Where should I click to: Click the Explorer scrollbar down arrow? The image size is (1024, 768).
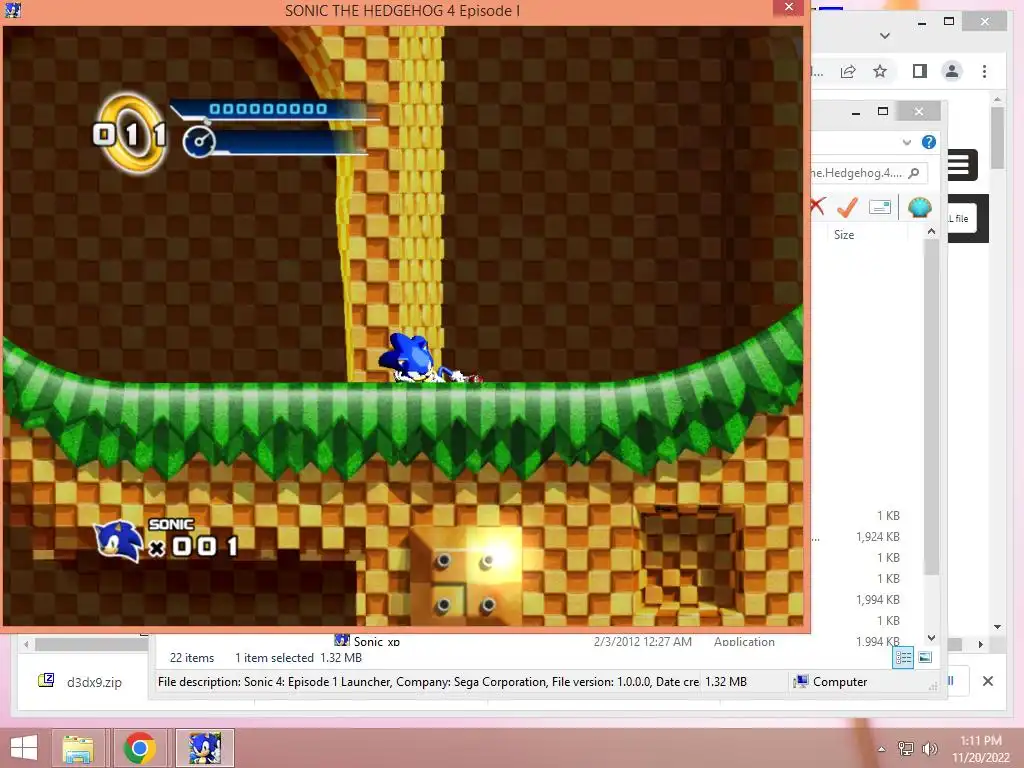point(932,637)
